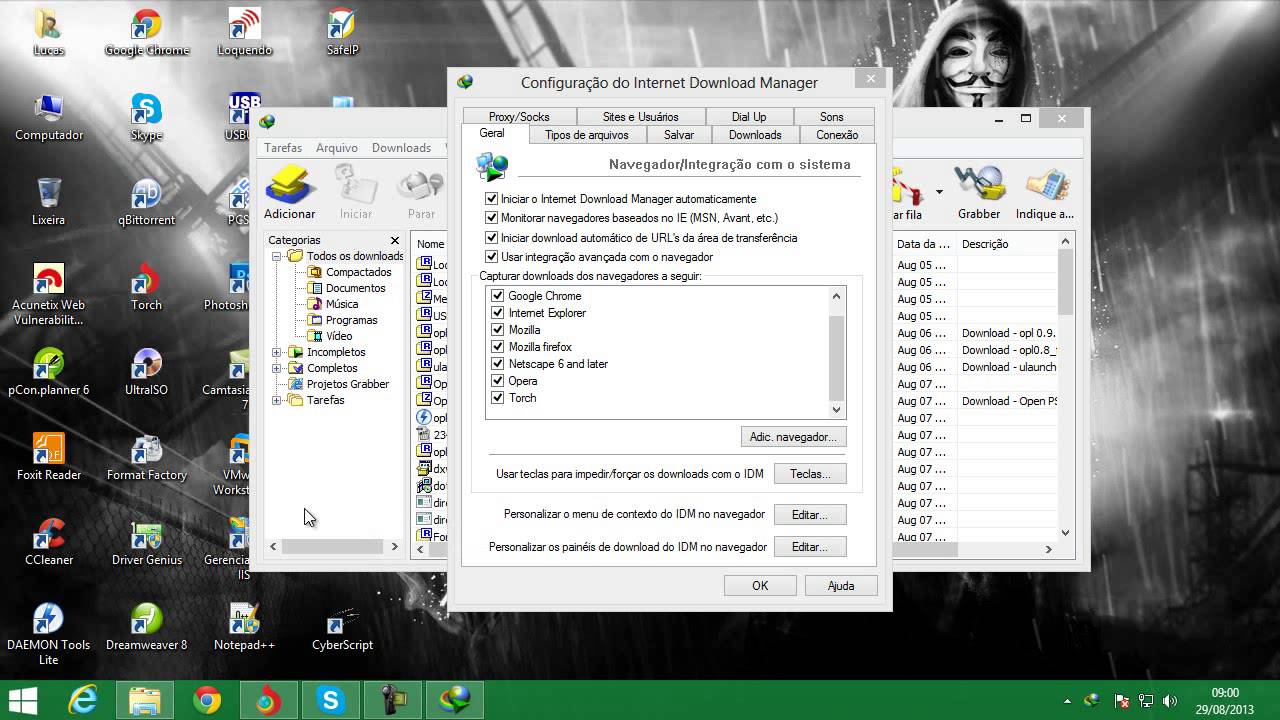Screen dimensions: 1280x720
Task: Select the DAEMON Tools Lite desktop icon
Action: click(x=48, y=635)
